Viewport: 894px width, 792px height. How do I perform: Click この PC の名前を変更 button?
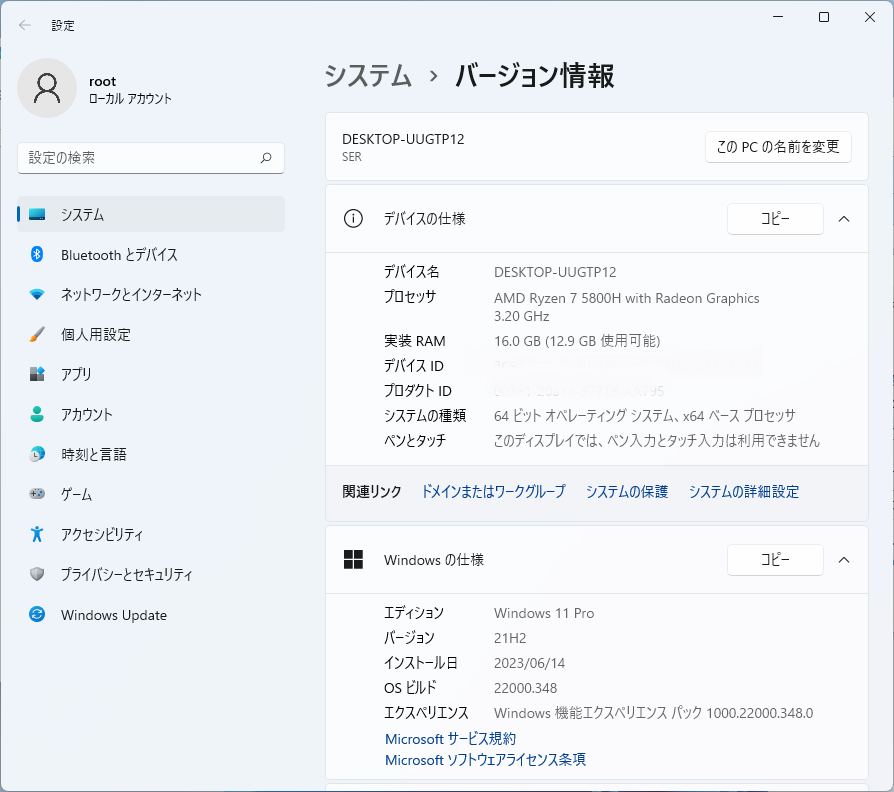[x=778, y=147]
